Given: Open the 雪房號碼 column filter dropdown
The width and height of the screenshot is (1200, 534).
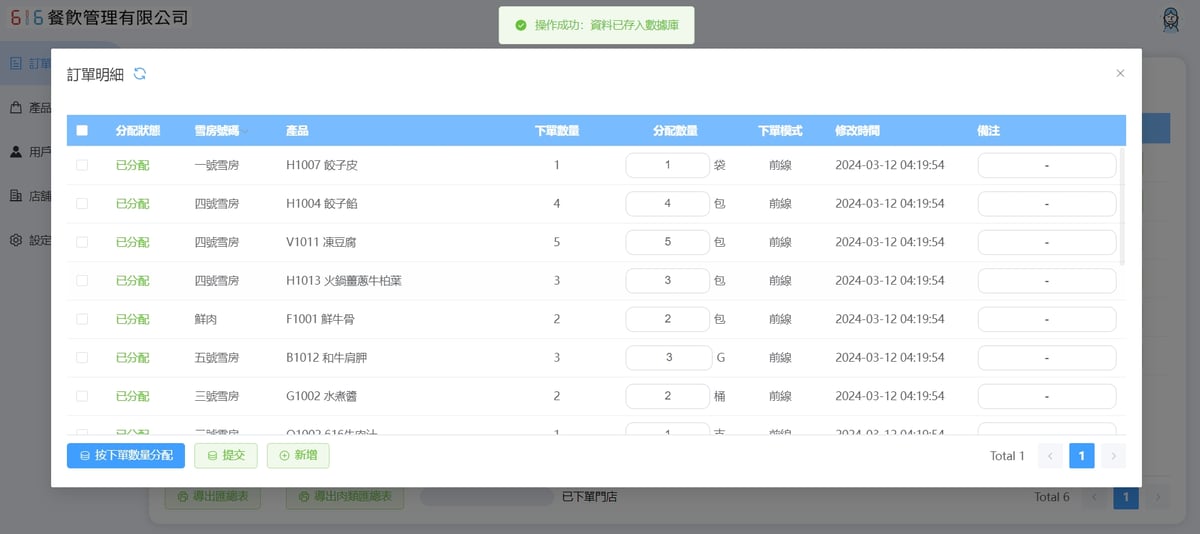Looking at the screenshot, I should (245, 132).
